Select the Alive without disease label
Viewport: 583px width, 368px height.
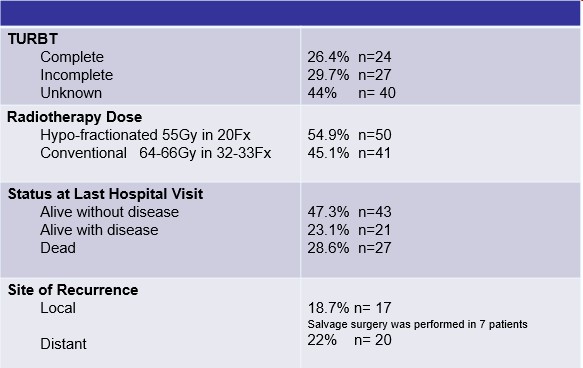click(109, 212)
